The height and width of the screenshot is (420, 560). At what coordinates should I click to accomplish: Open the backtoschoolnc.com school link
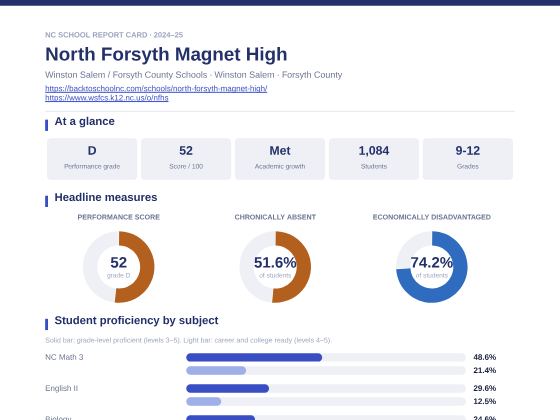point(156,88)
